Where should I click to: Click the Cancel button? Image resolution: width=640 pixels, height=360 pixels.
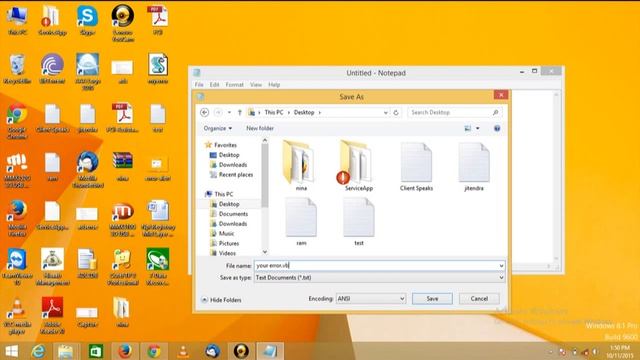click(x=479, y=299)
